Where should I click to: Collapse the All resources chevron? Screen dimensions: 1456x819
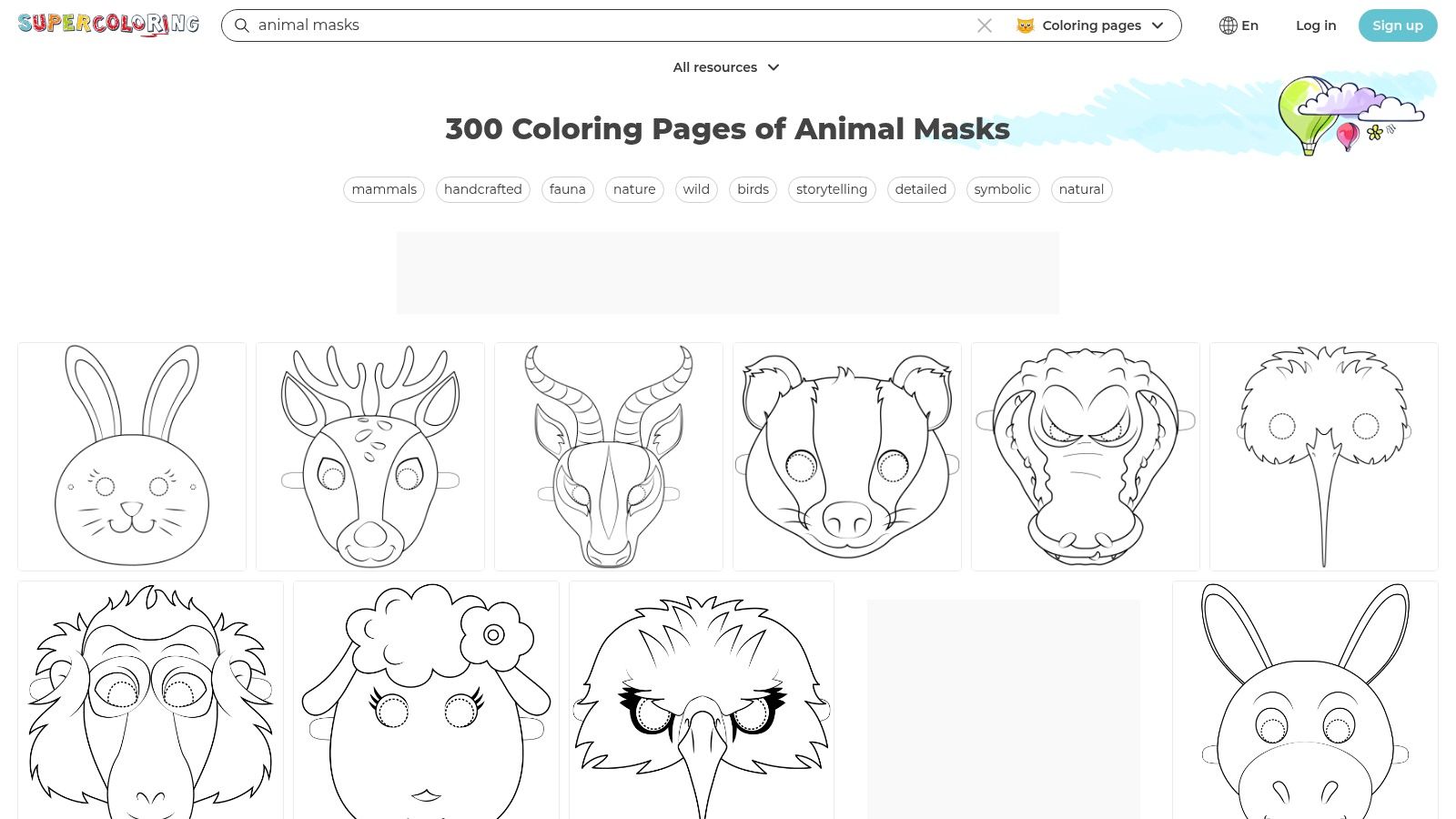coord(773,66)
